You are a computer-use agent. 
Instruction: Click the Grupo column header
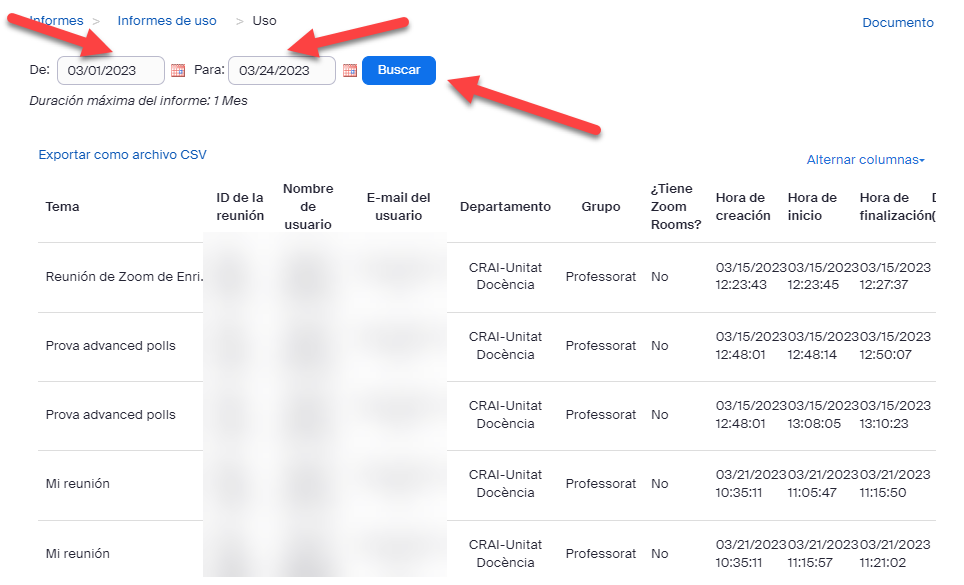(x=600, y=207)
